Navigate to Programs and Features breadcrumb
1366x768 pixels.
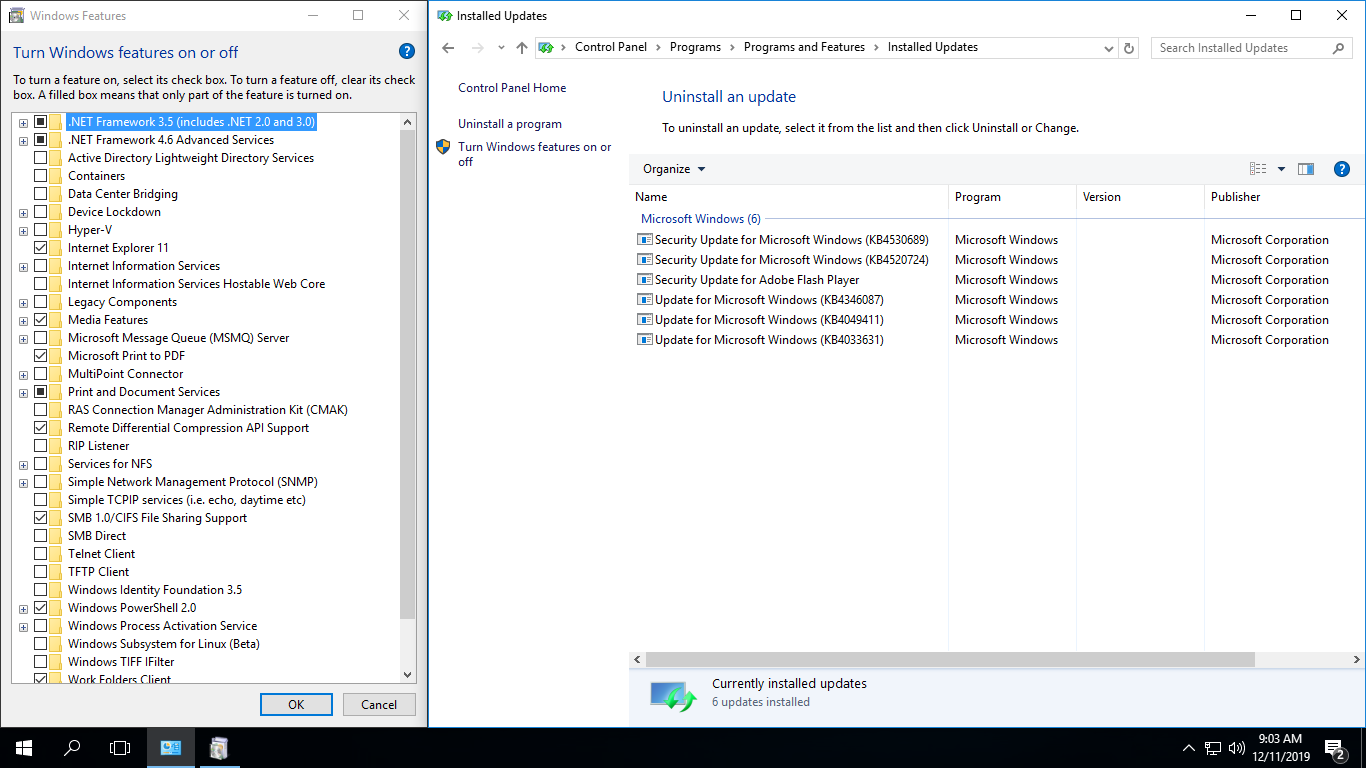(x=804, y=47)
